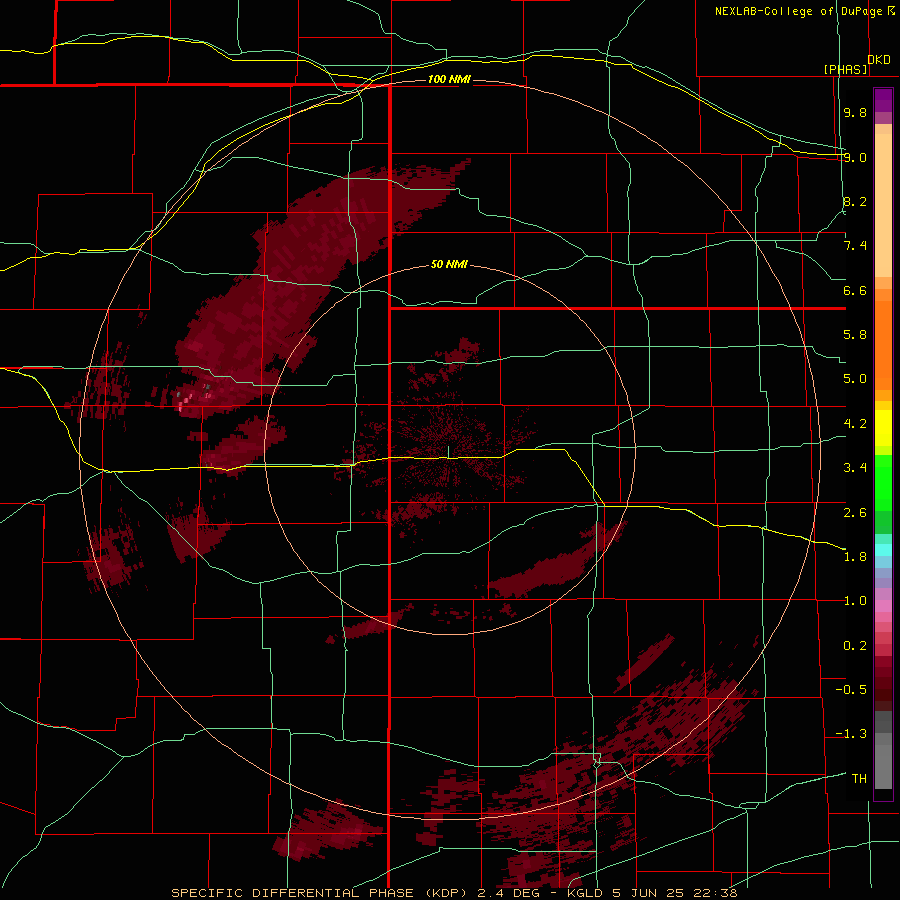The width and height of the screenshot is (900, 900).
Task: Click the 5.0 value on the color scale
Action: [855, 379]
